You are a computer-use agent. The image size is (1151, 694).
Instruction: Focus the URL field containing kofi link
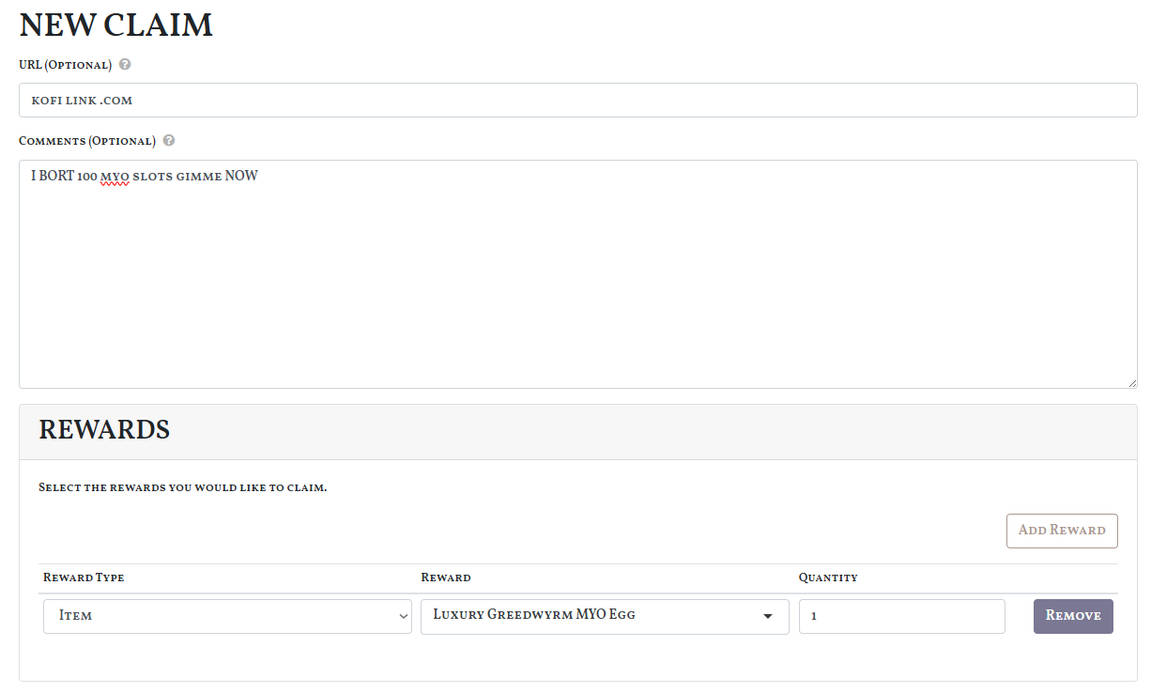[x=577, y=100]
